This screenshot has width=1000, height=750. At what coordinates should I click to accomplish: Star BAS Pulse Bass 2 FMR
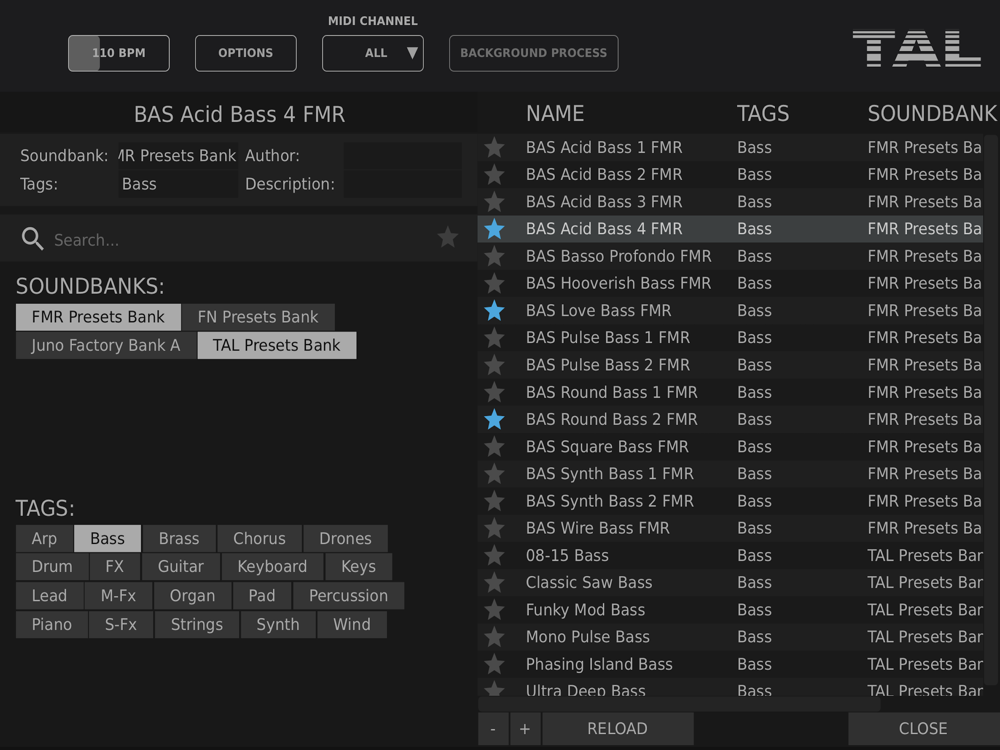[x=494, y=365]
